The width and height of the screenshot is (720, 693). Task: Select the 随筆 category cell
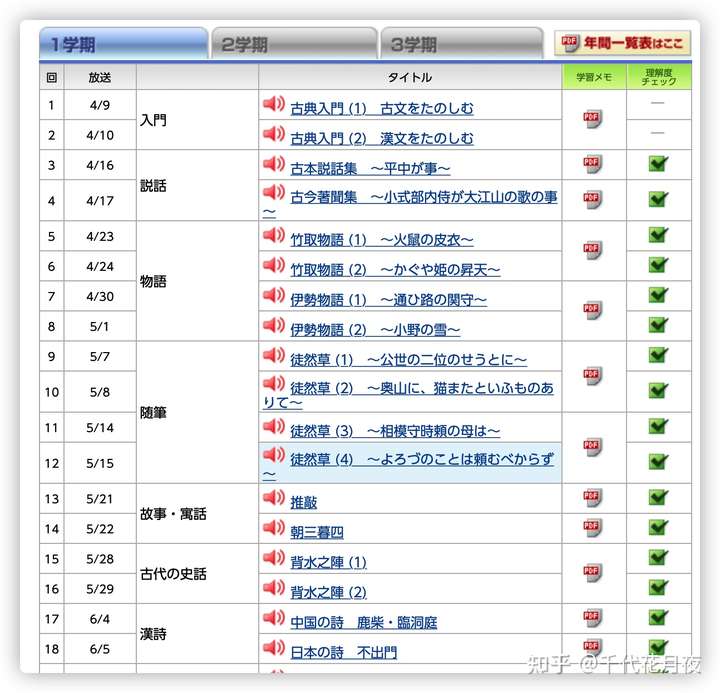197,412
